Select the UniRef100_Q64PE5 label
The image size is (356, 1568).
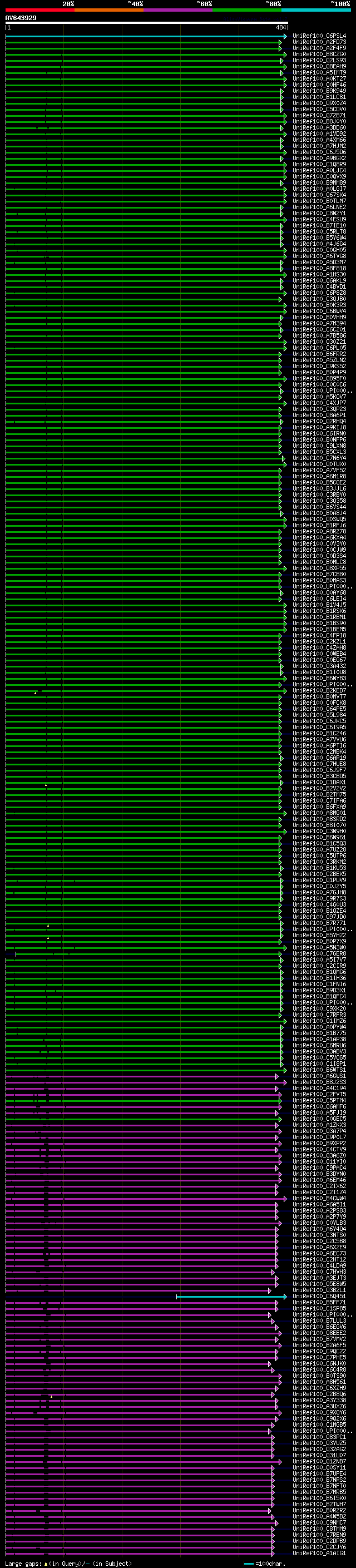coord(319,709)
